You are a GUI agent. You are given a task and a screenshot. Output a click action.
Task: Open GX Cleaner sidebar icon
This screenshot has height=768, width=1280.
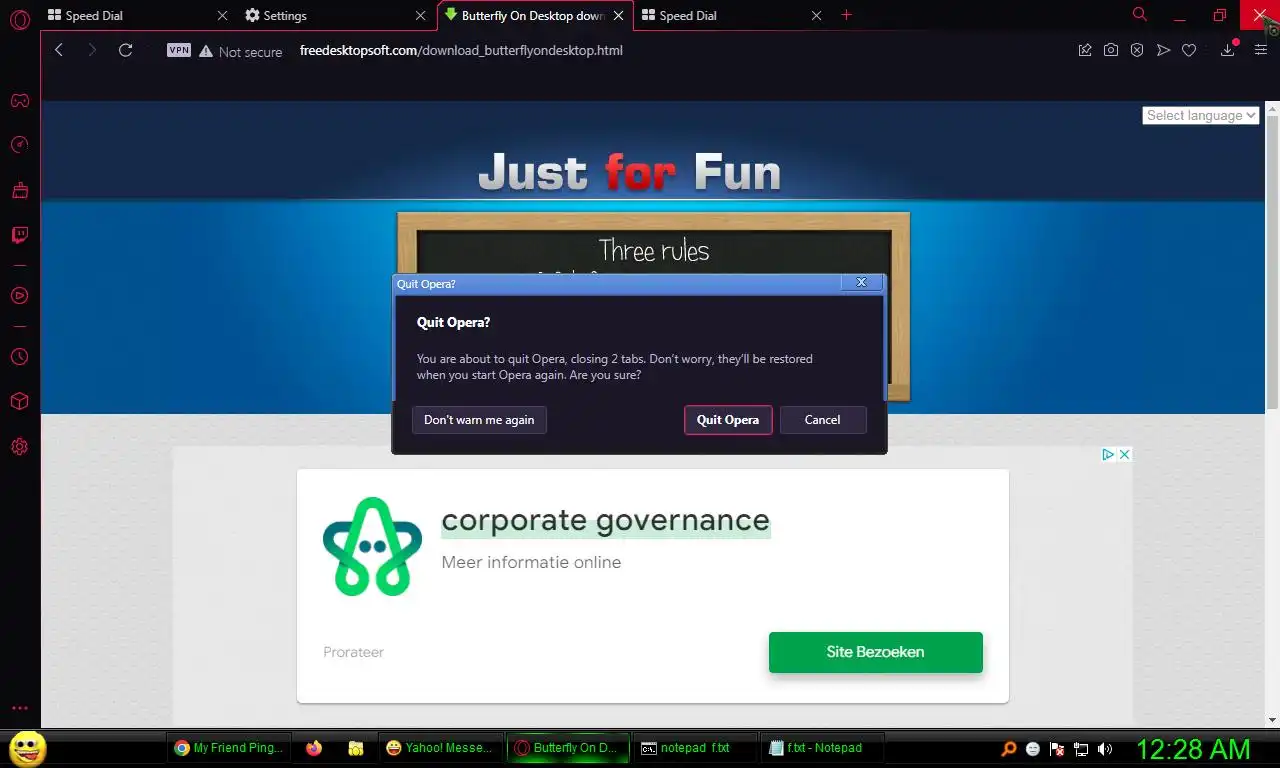point(19,190)
